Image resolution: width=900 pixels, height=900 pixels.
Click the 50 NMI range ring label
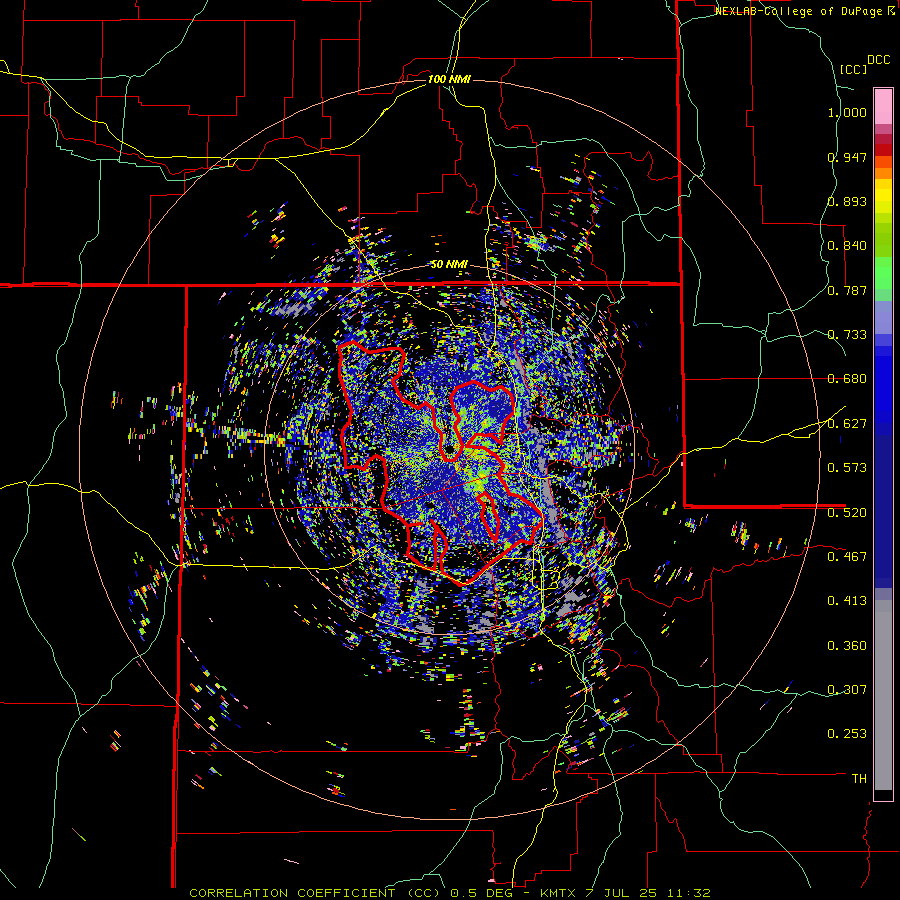click(x=449, y=264)
